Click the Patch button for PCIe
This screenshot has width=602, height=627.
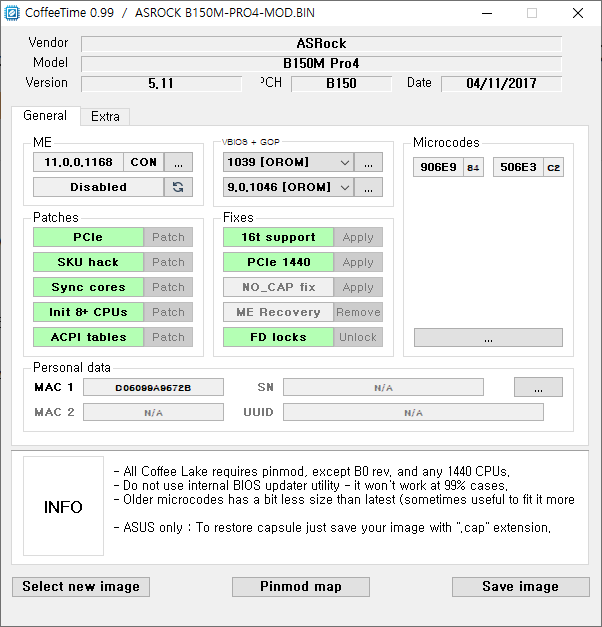[x=168, y=237]
